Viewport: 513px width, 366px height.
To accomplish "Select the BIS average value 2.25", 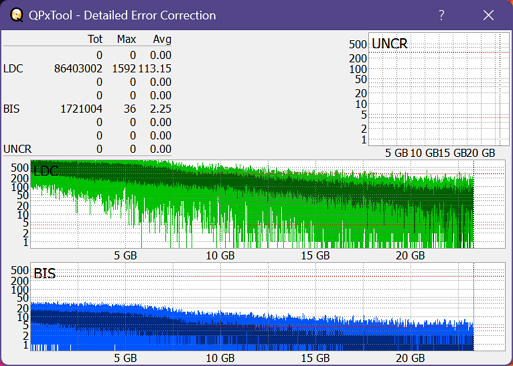I will pos(161,109).
